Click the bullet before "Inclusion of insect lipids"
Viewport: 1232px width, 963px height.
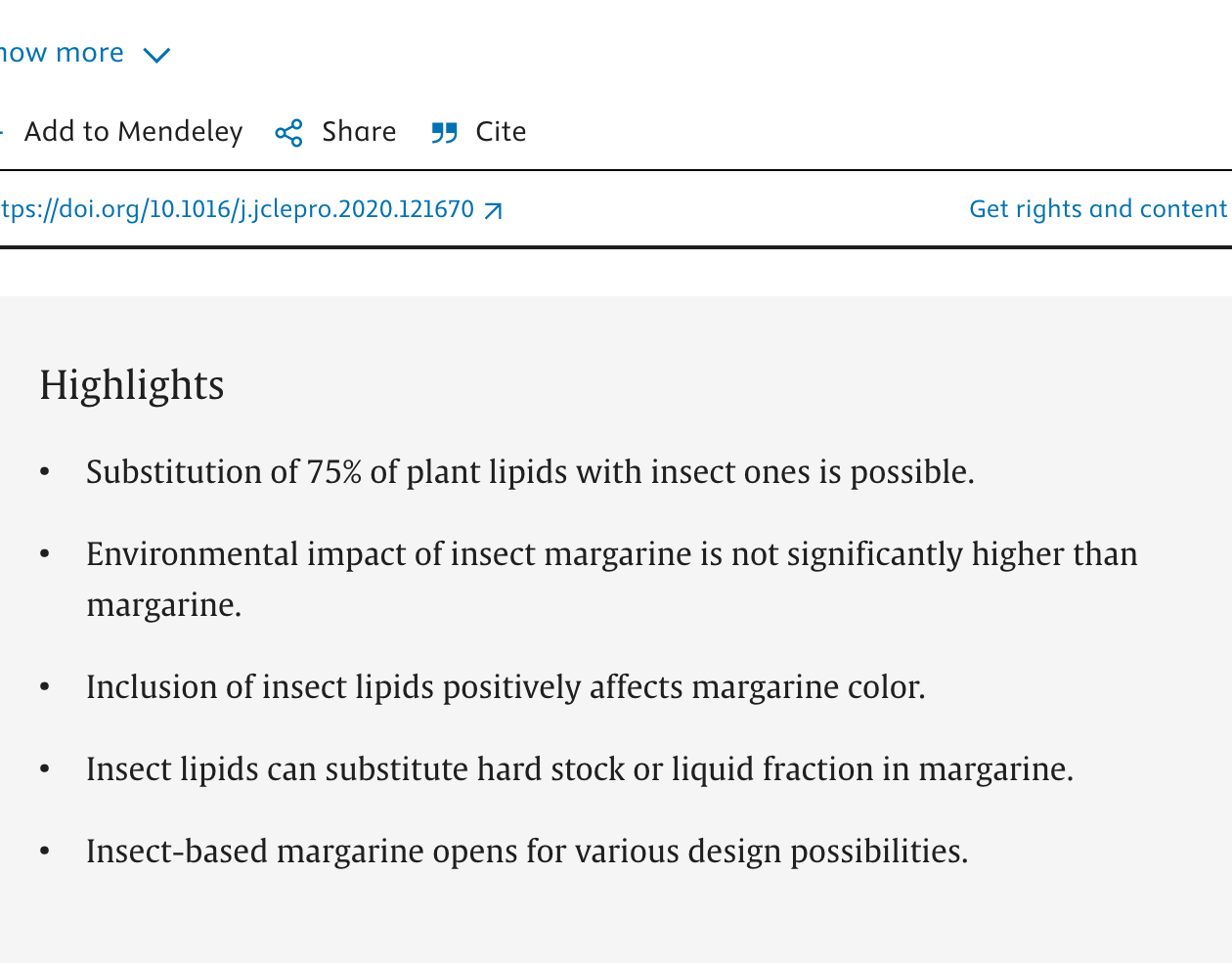click(45, 687)
